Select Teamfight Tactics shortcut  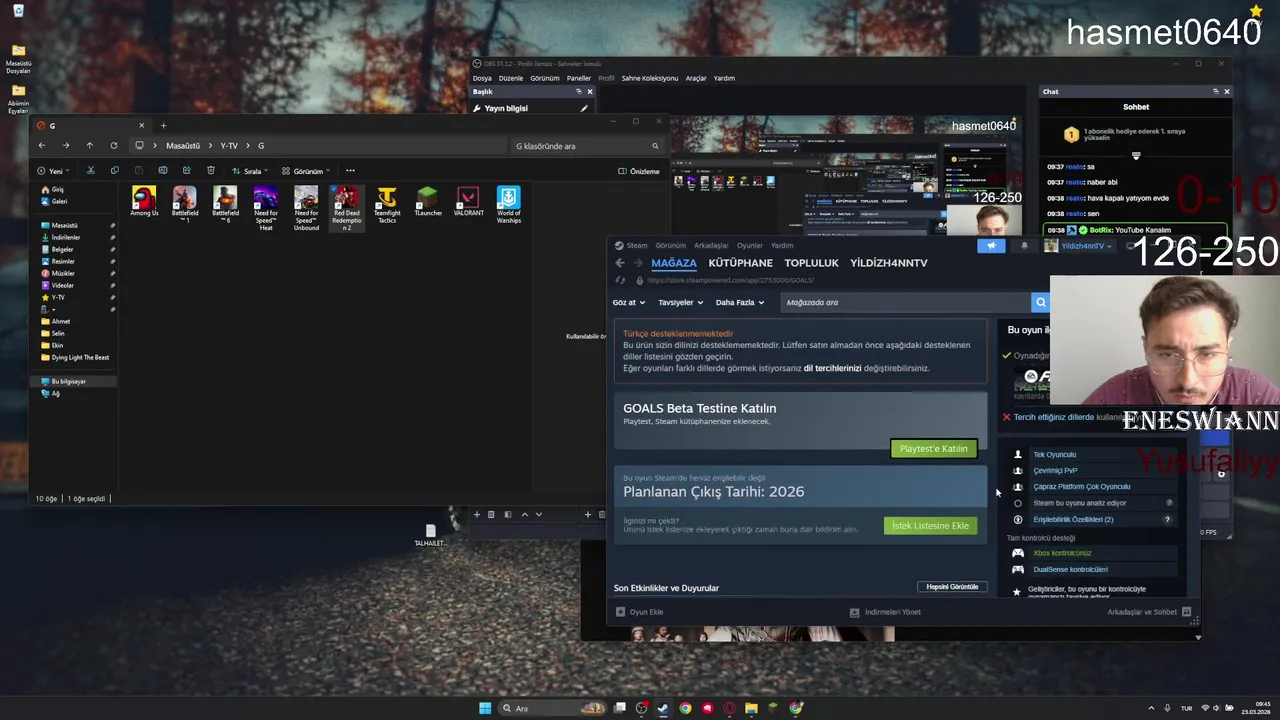tap(387, 204)
